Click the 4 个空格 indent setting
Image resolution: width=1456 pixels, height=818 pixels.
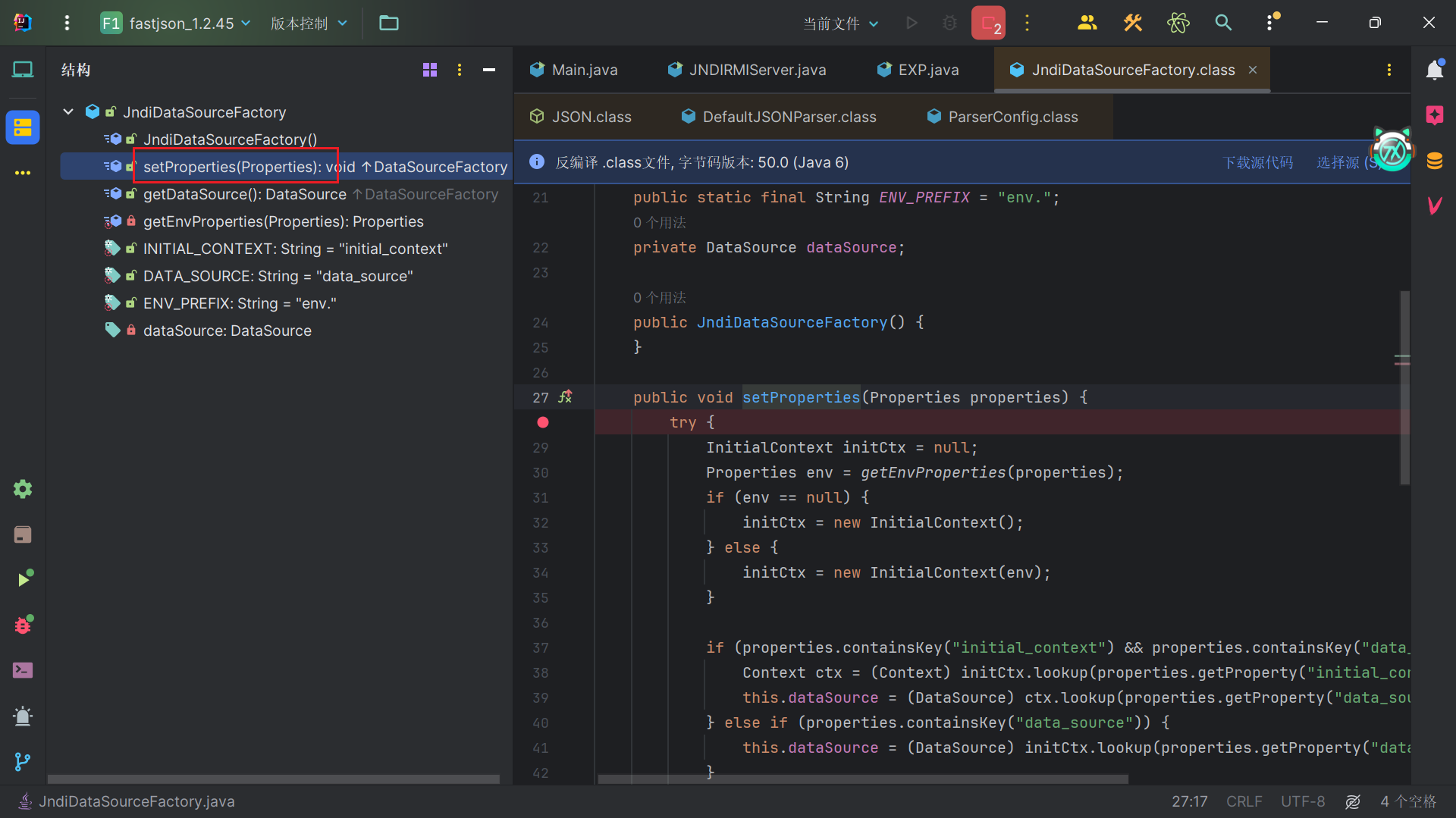click(1408, 801)
